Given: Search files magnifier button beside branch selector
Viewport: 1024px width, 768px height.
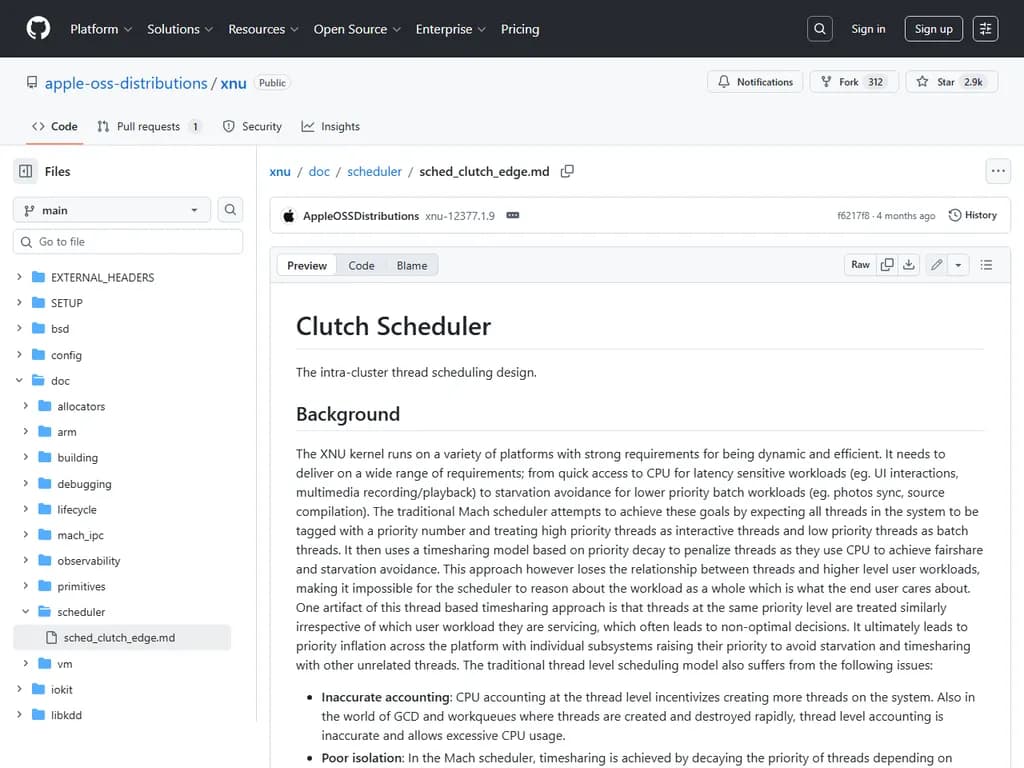Looking at the screenshot, I should coord(230,210).
